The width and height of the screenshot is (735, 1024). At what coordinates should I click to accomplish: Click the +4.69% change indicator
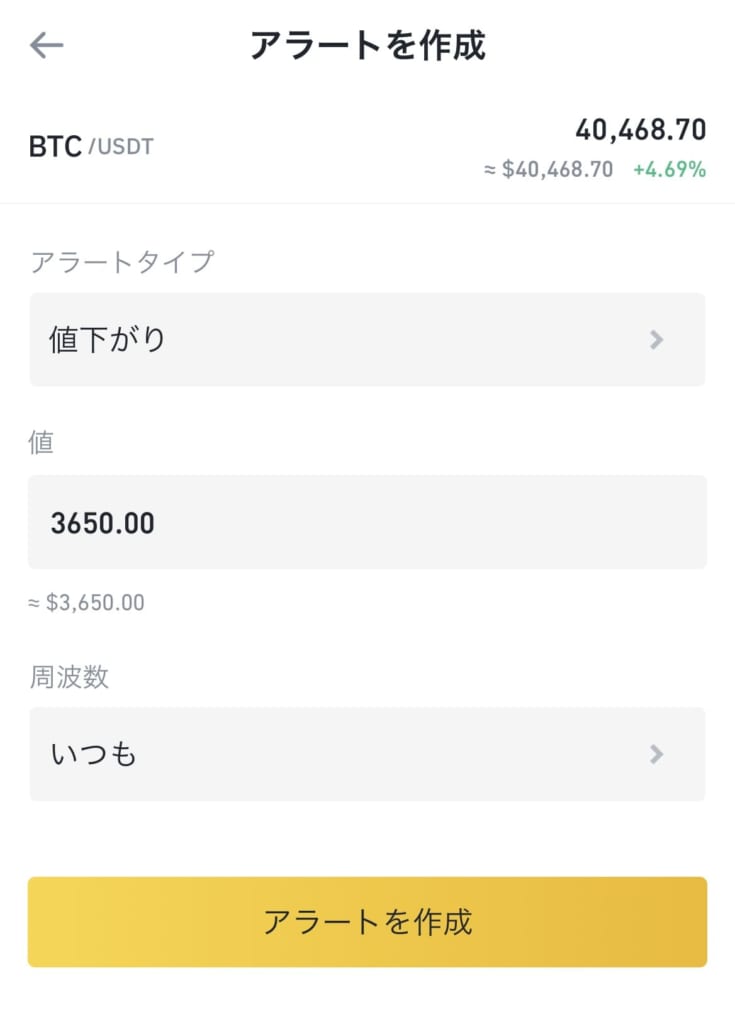[669, 170]
